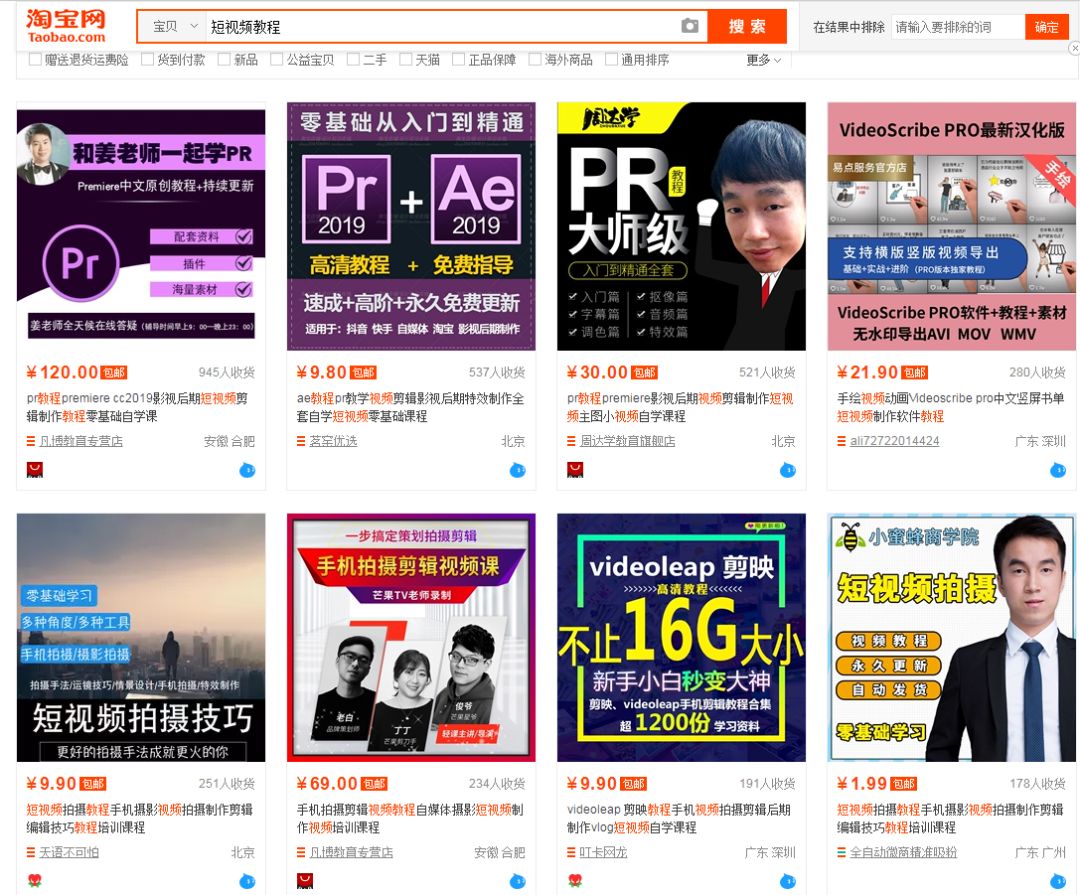
Task: Click the shop list icon beside ali72722014424
Action: (840, 441)
